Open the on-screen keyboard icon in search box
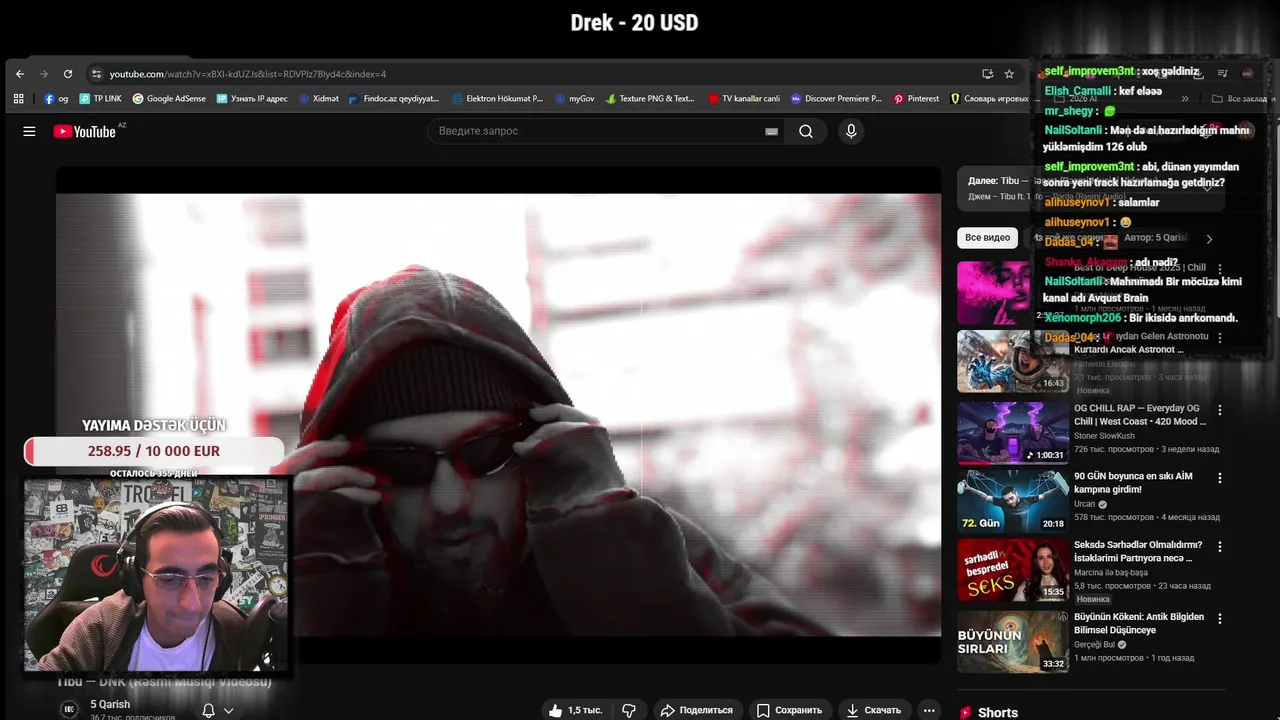The height and width of the screenshot is (720, 1280). click(771, 131)
